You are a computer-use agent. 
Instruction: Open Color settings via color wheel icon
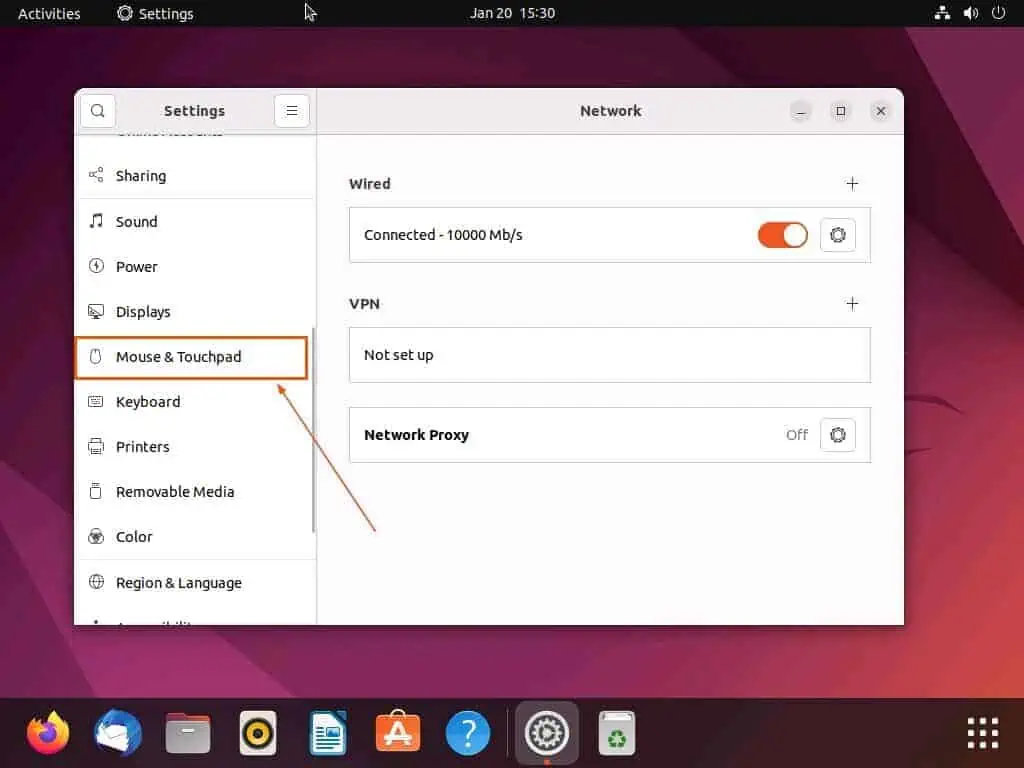pos(96,536)
